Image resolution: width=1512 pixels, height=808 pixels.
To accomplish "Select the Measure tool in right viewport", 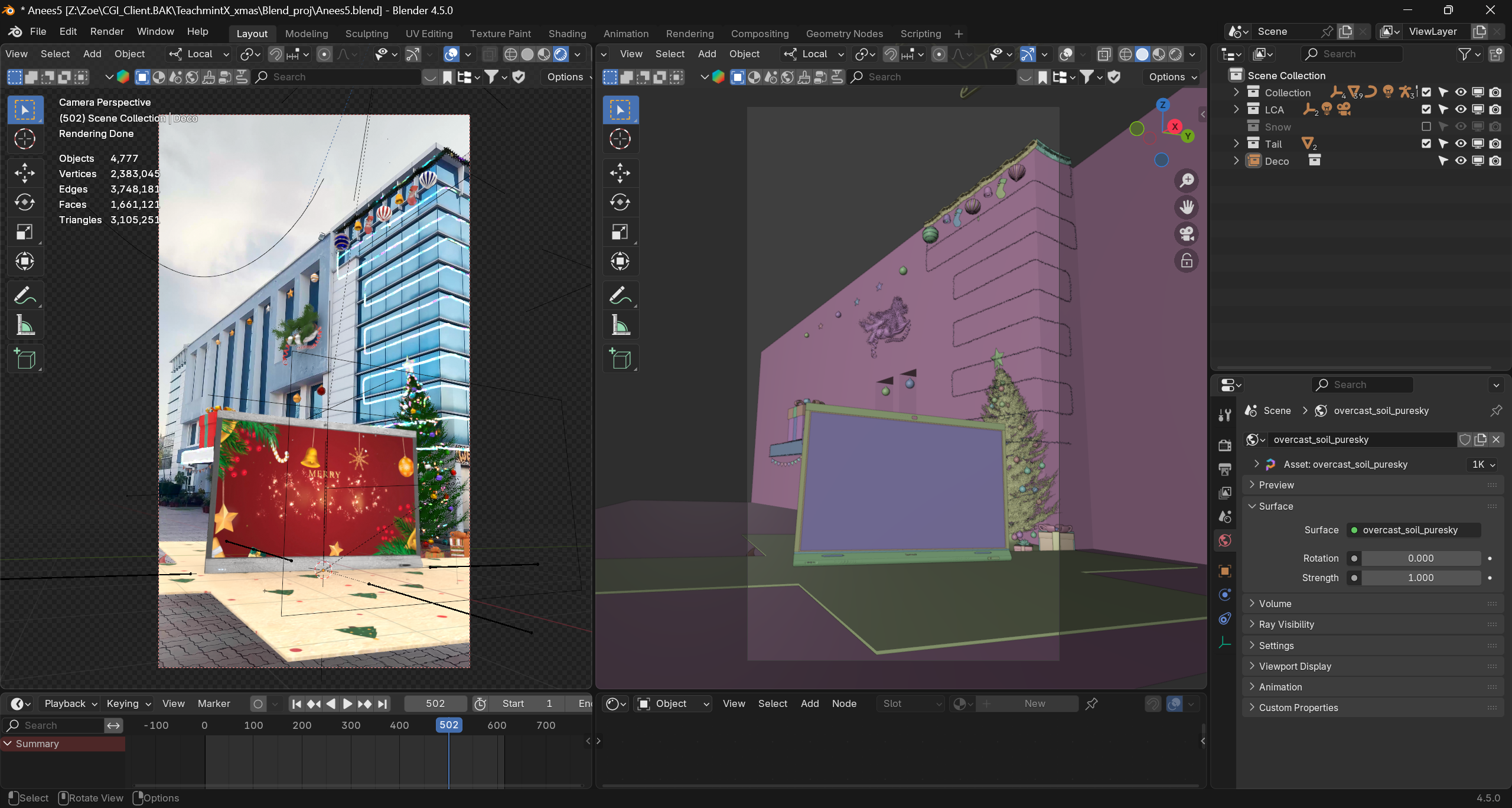I will [x=620, y=325].
